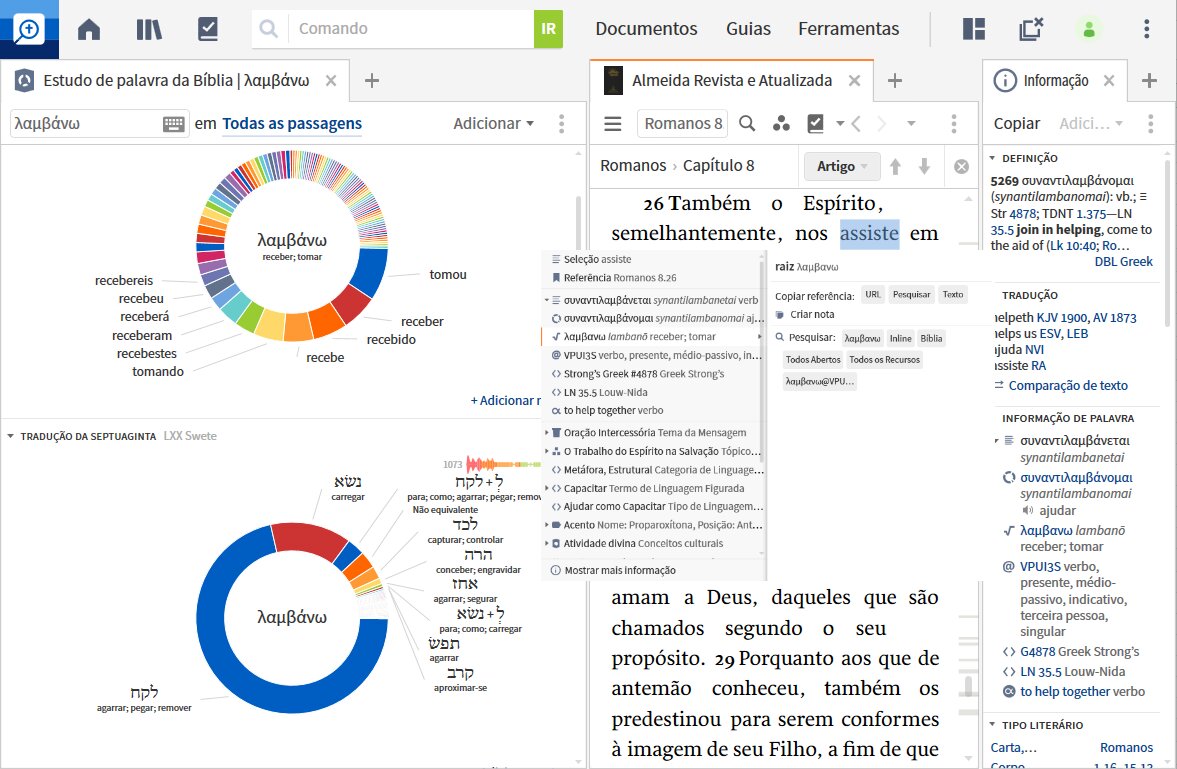
Task: Add a new tab next to Informação
Action: click(x=1149, y=80)
